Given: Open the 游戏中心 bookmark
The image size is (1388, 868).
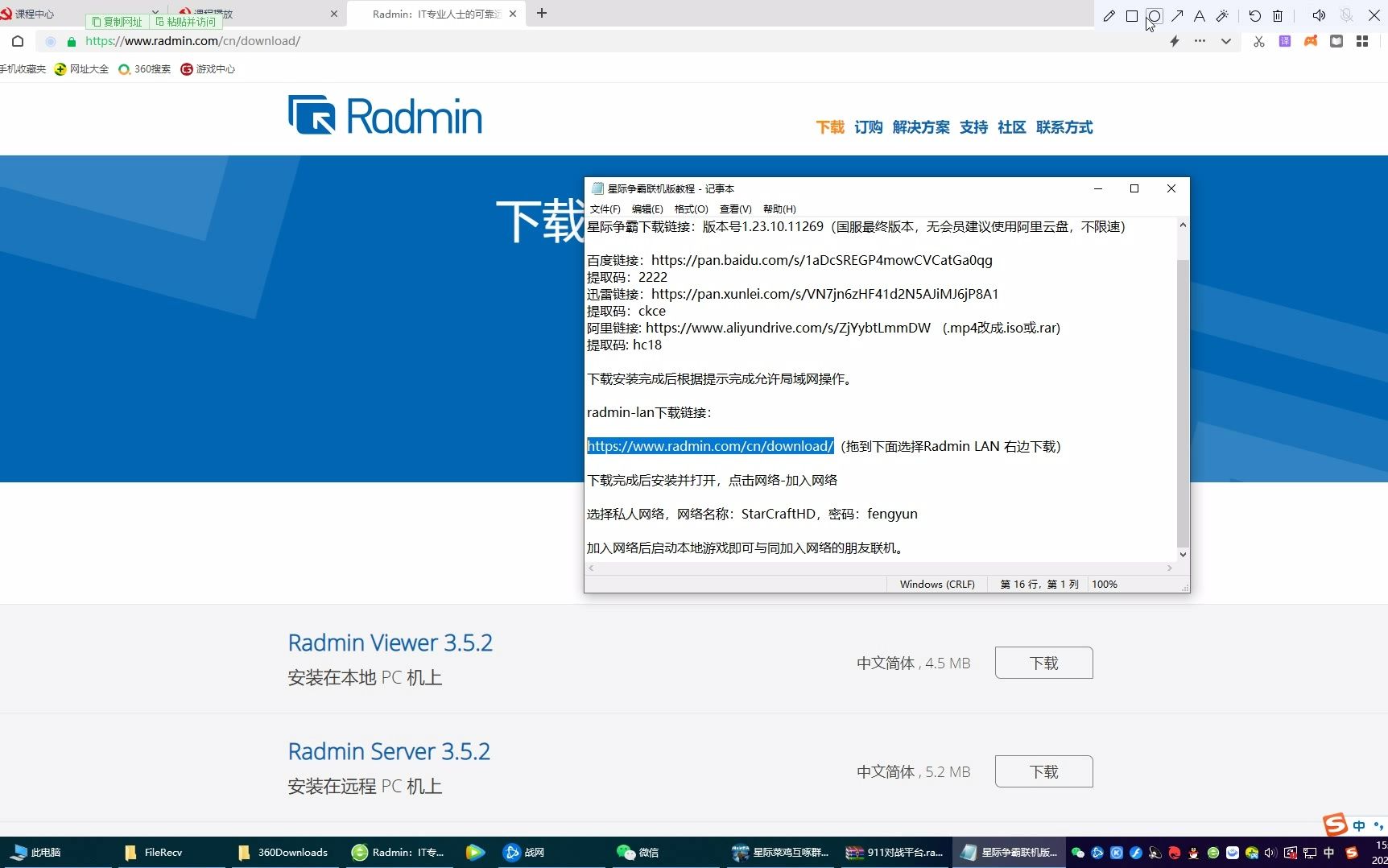Looking at the screenshot, I should 208,69.
